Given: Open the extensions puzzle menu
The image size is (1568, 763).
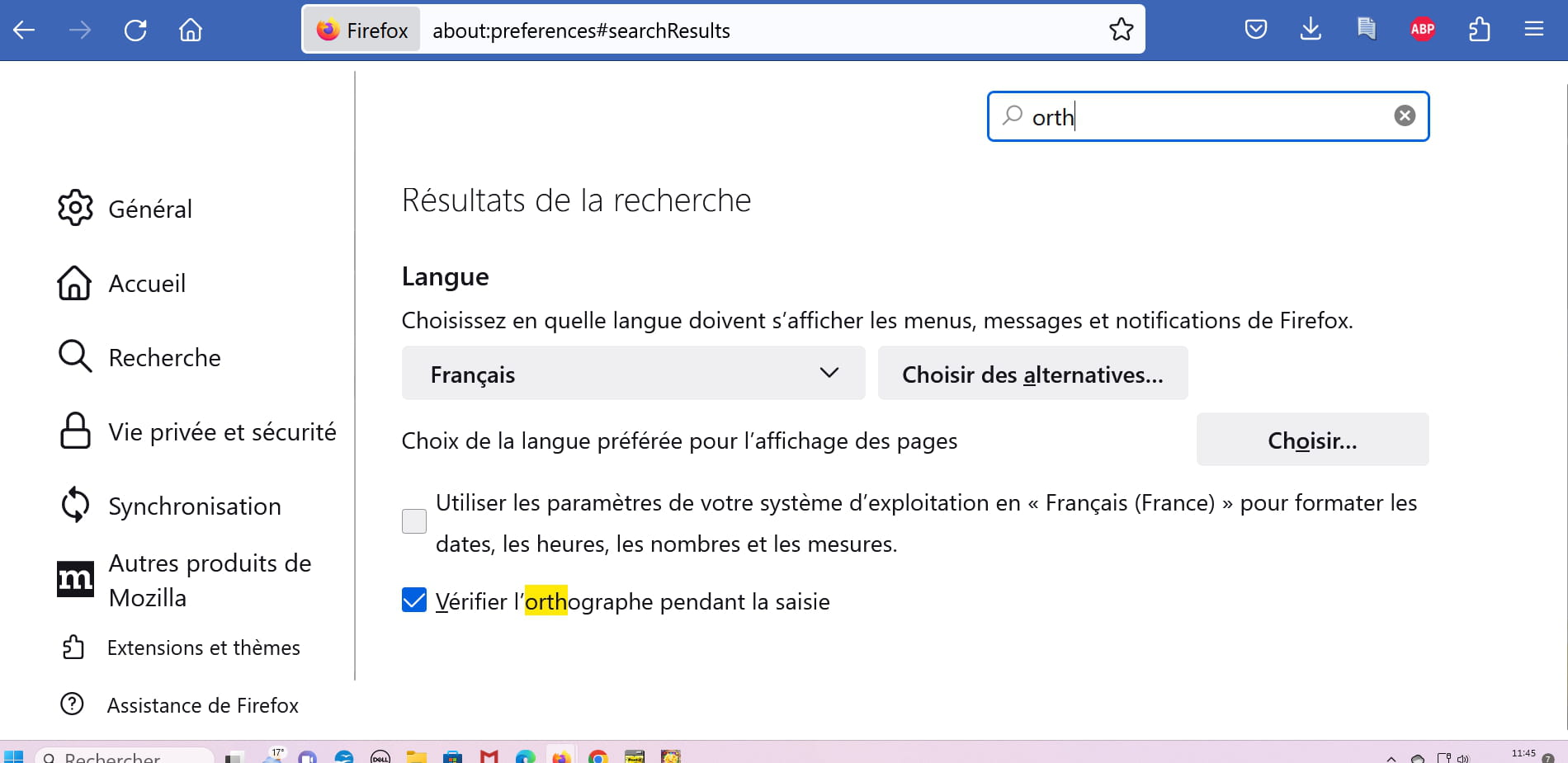Looking at the screenshot, I should (x=1479, y=30).
